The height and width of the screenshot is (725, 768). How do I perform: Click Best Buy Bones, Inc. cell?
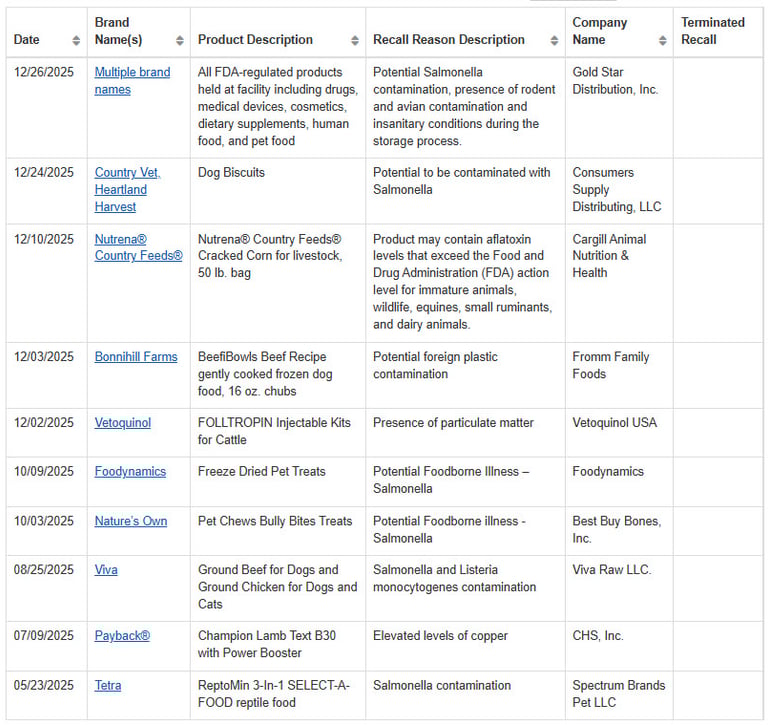coord(617,530)
